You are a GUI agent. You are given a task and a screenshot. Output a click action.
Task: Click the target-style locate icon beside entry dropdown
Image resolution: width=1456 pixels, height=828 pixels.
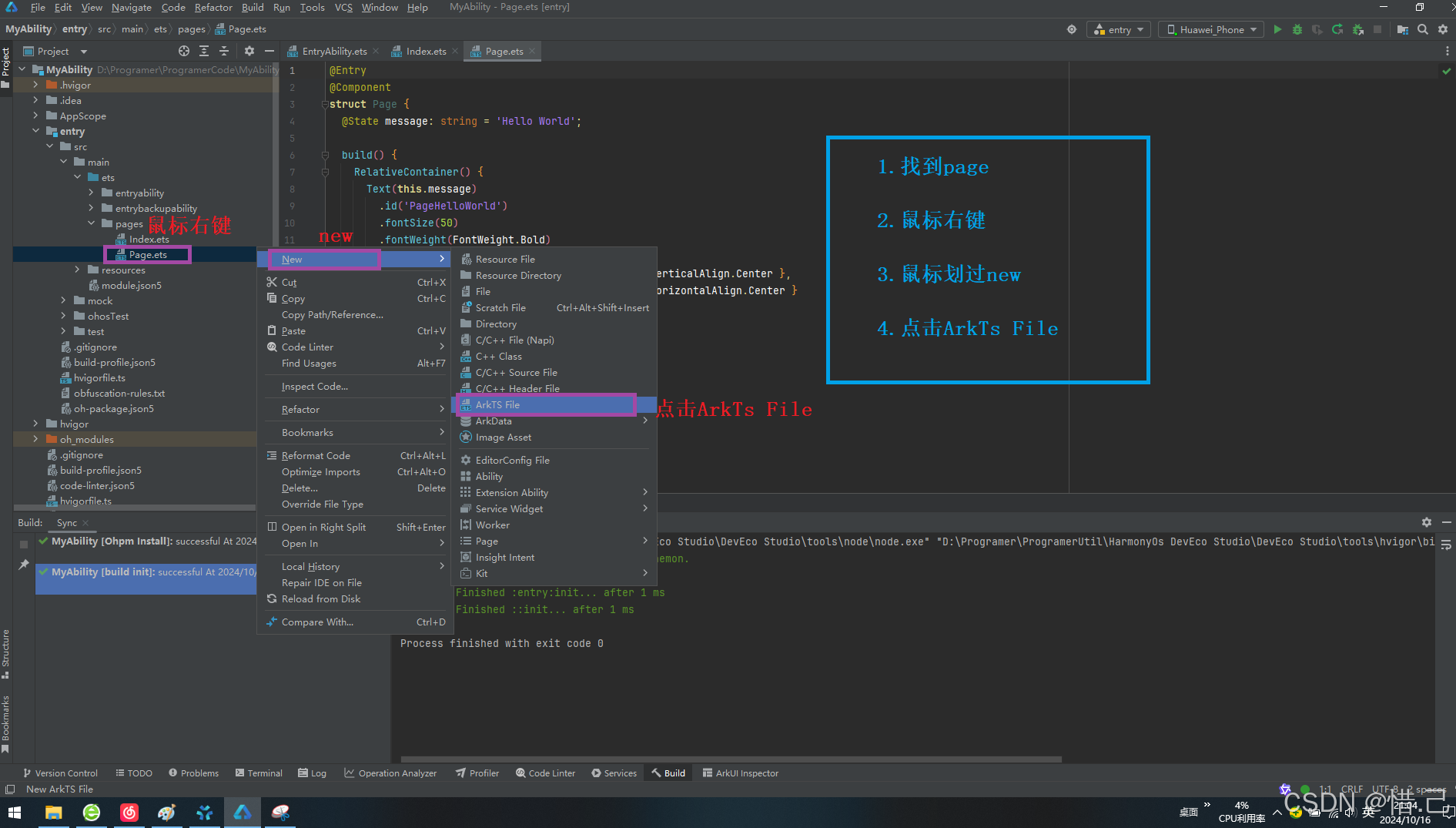(x=1072, y=29)
